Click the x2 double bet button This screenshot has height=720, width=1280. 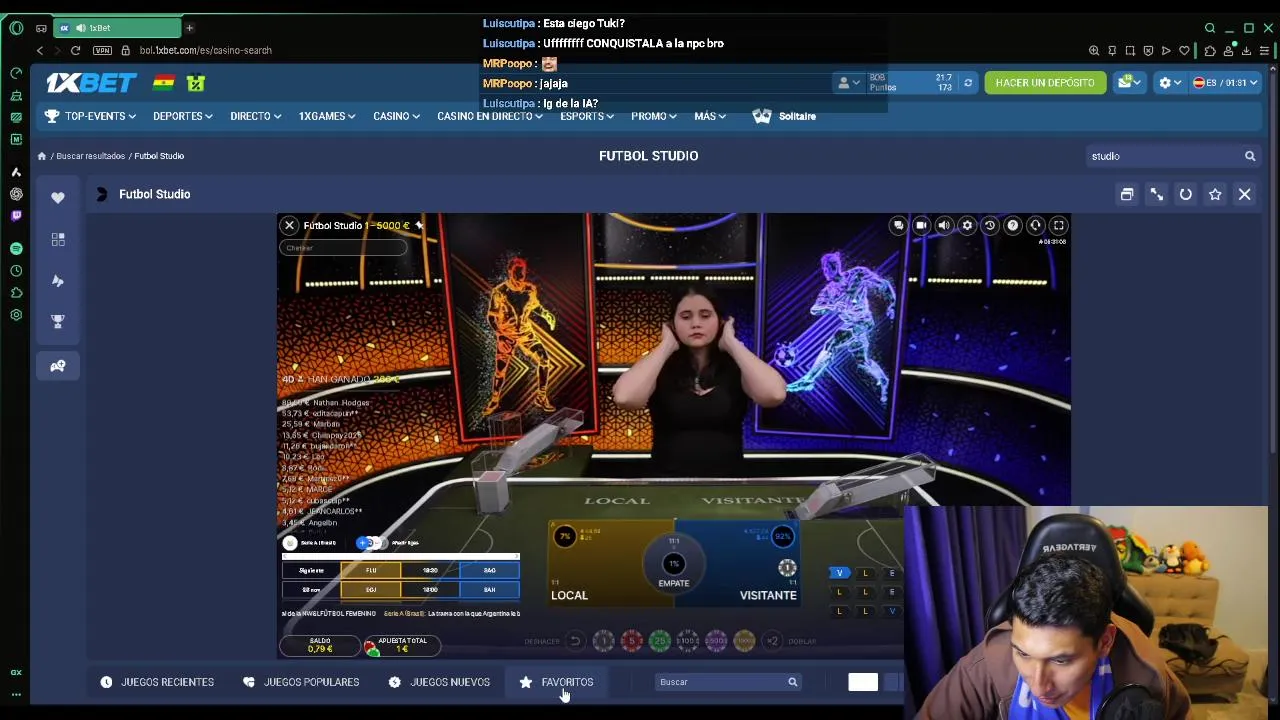(x=772, y=641)
